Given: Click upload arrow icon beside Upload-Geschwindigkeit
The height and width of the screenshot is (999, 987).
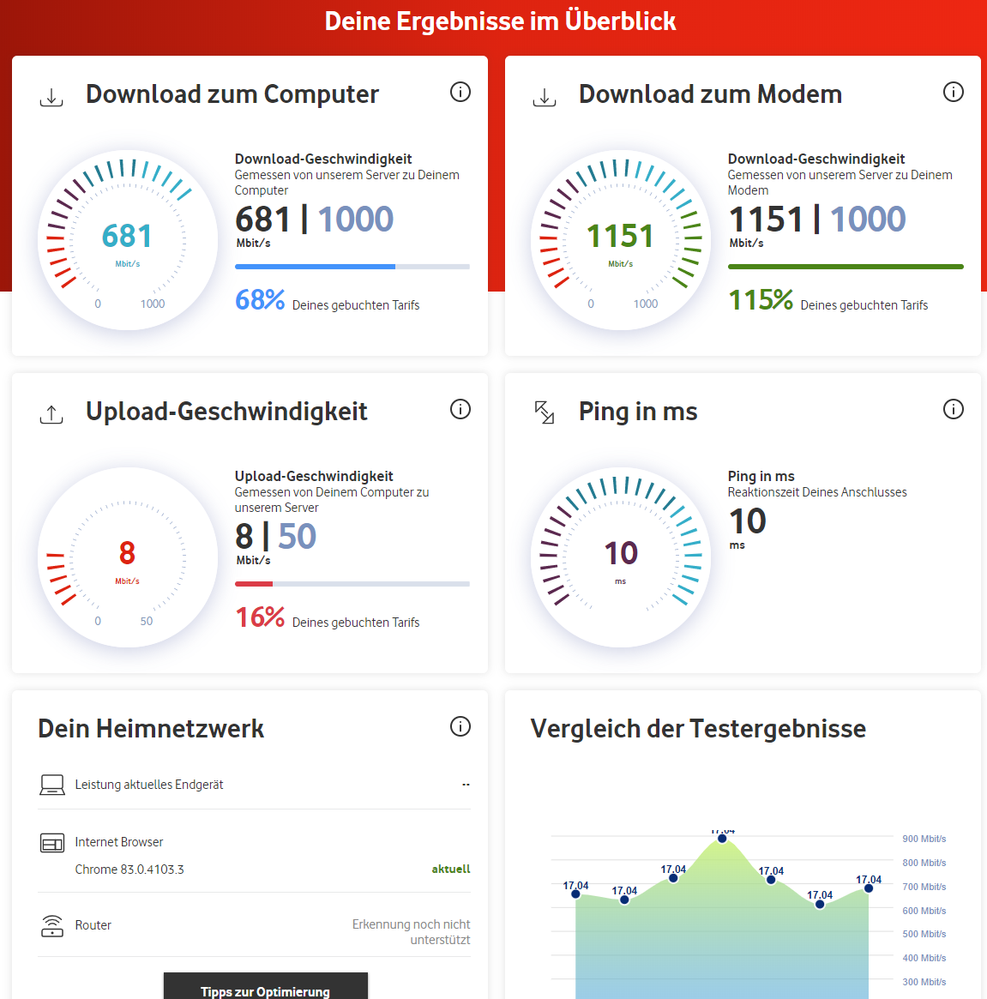Looking at the screenshot, I should (x=52, y=414).
